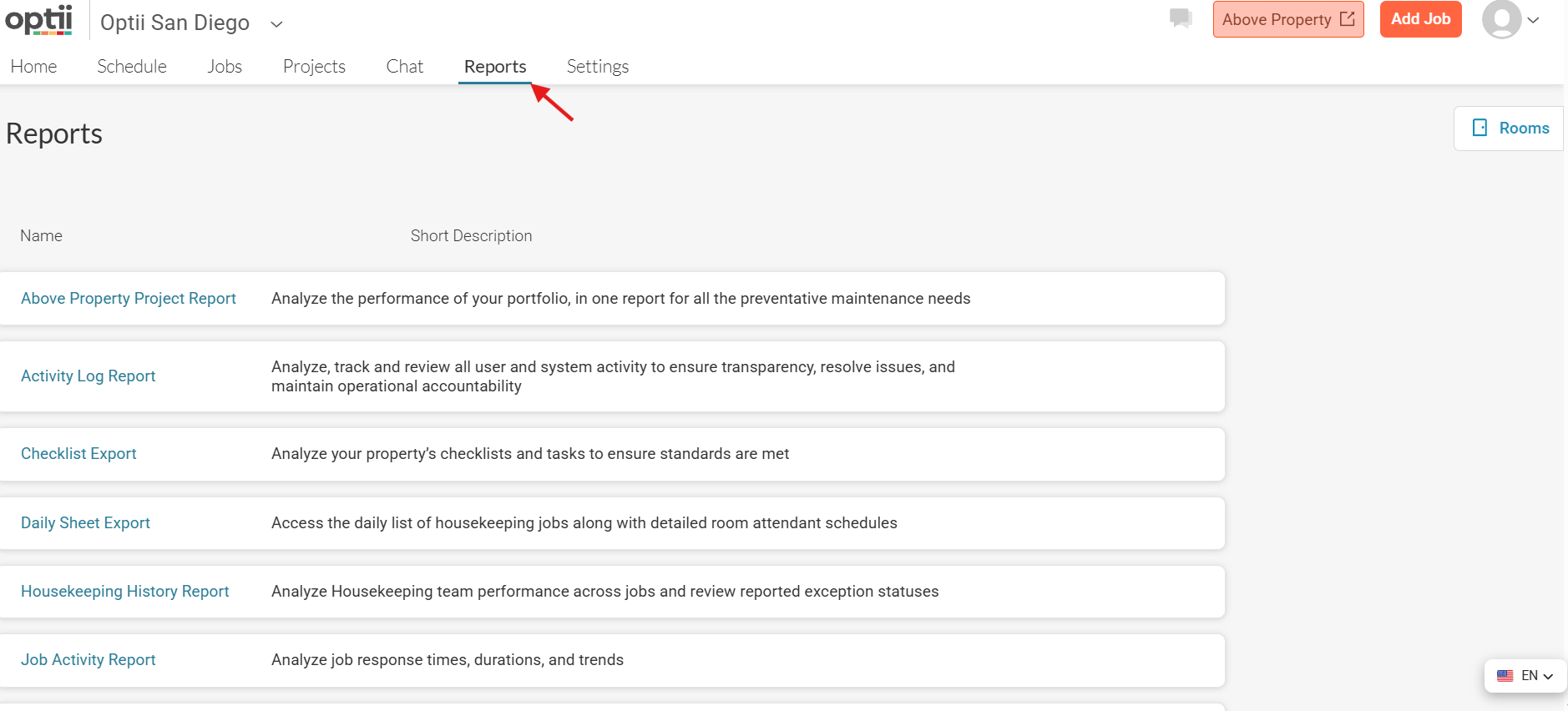This screenshot has width=1568, height=711.
Task: Click the description 'Analyze Housekeeping team performance'
Action: click(x=605, y=592)
